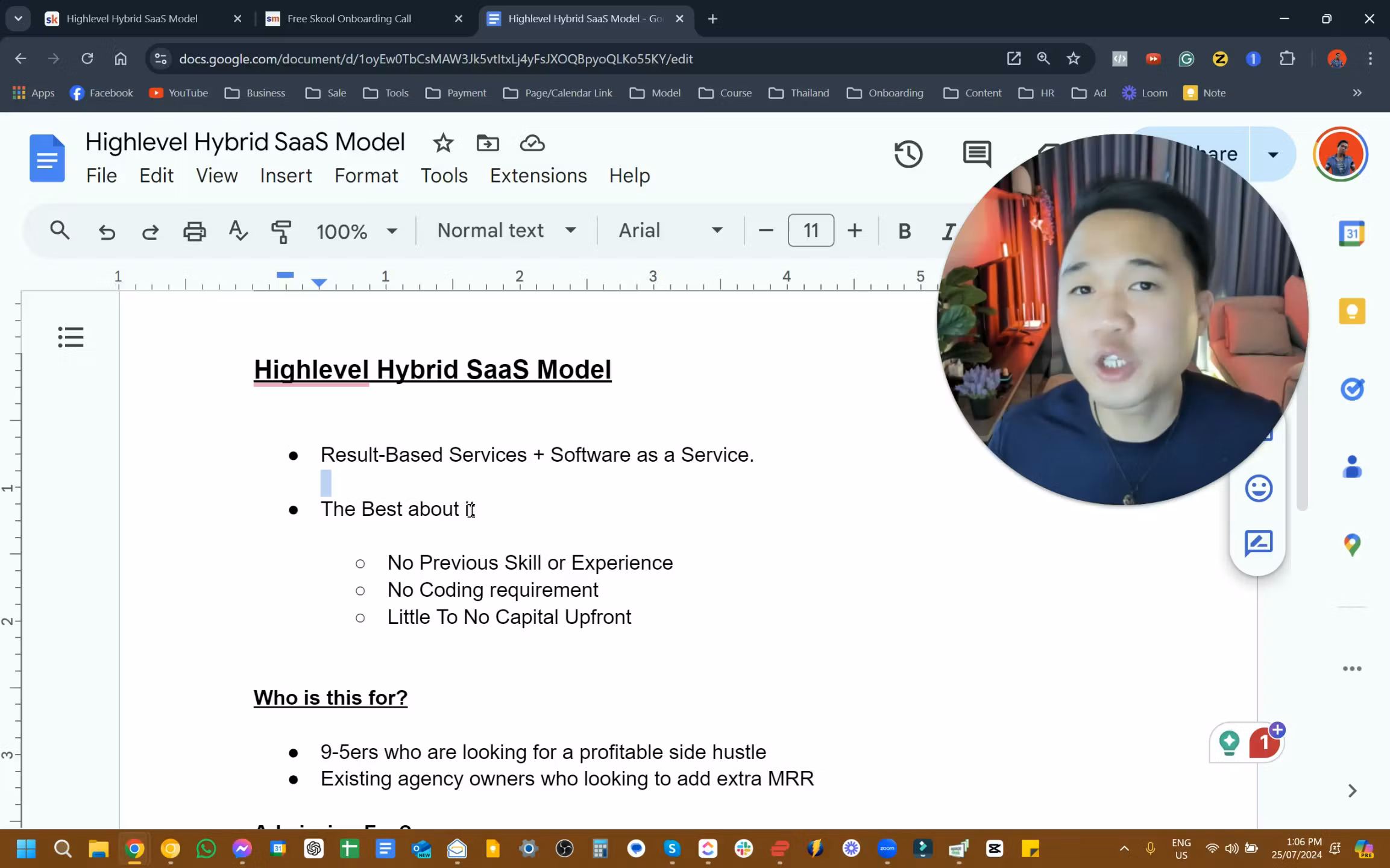Click the font size 11 input field
Viewport: 1390px width, 868px height.
(x=811, y=230)
